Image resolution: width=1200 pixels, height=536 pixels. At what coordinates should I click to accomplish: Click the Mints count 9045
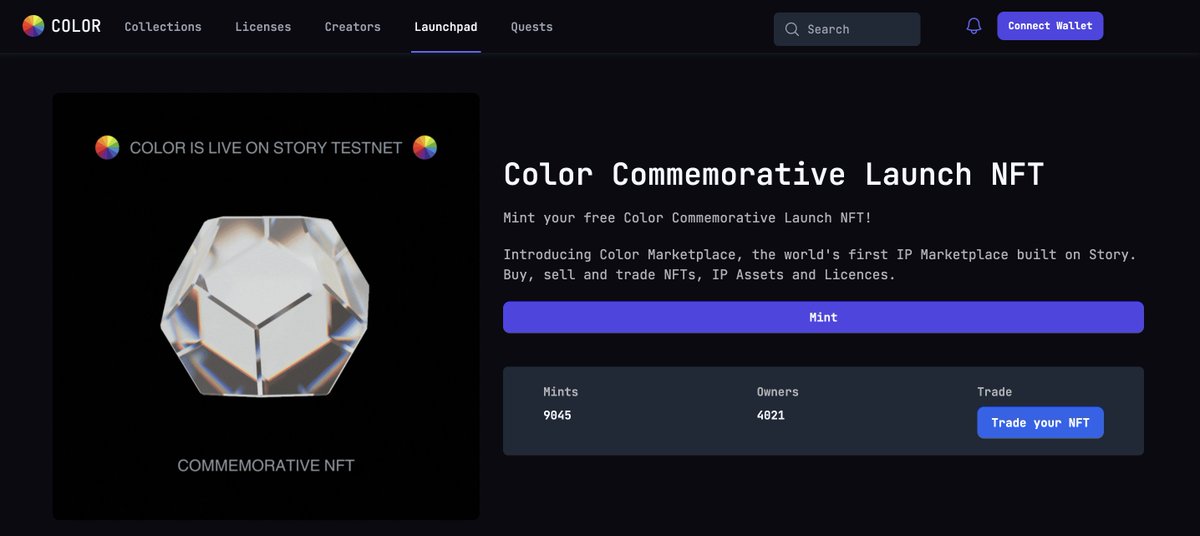(x=557, y=415)
